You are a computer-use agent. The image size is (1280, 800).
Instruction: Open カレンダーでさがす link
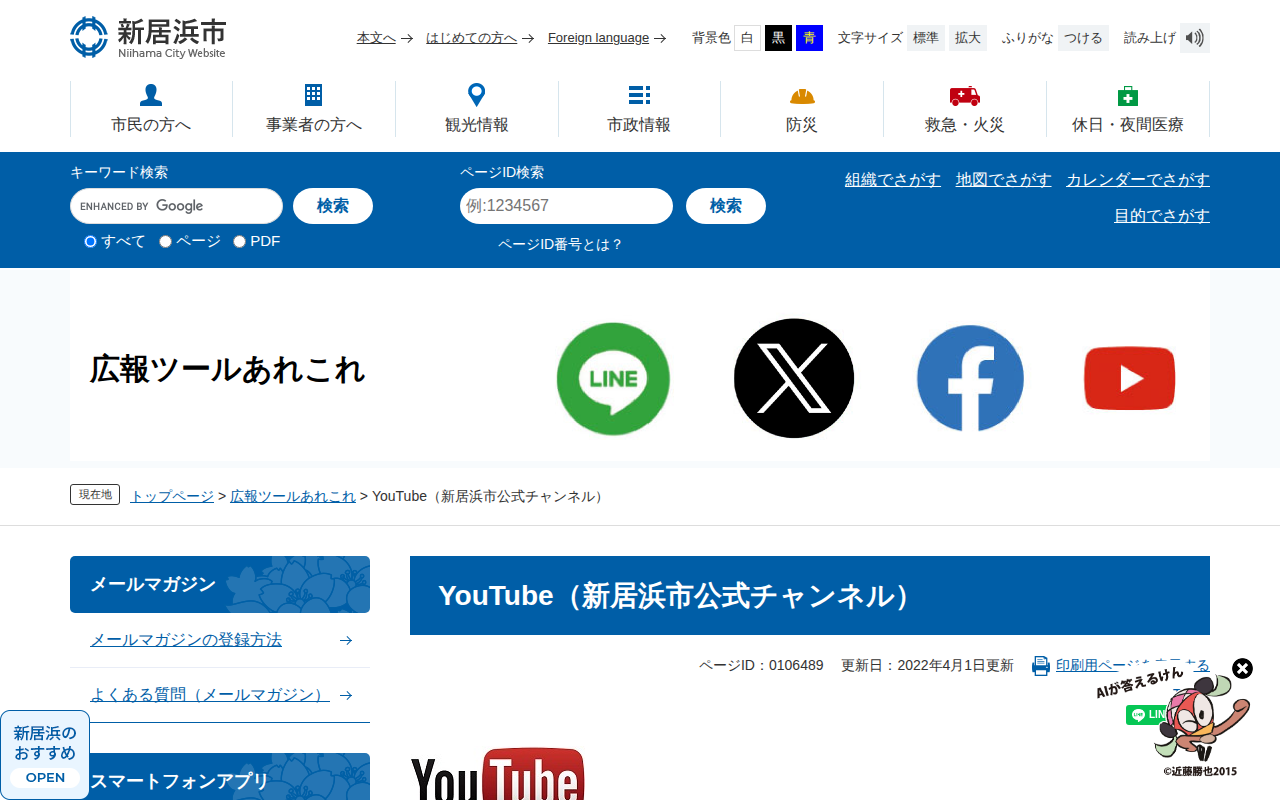[1138, 180]
